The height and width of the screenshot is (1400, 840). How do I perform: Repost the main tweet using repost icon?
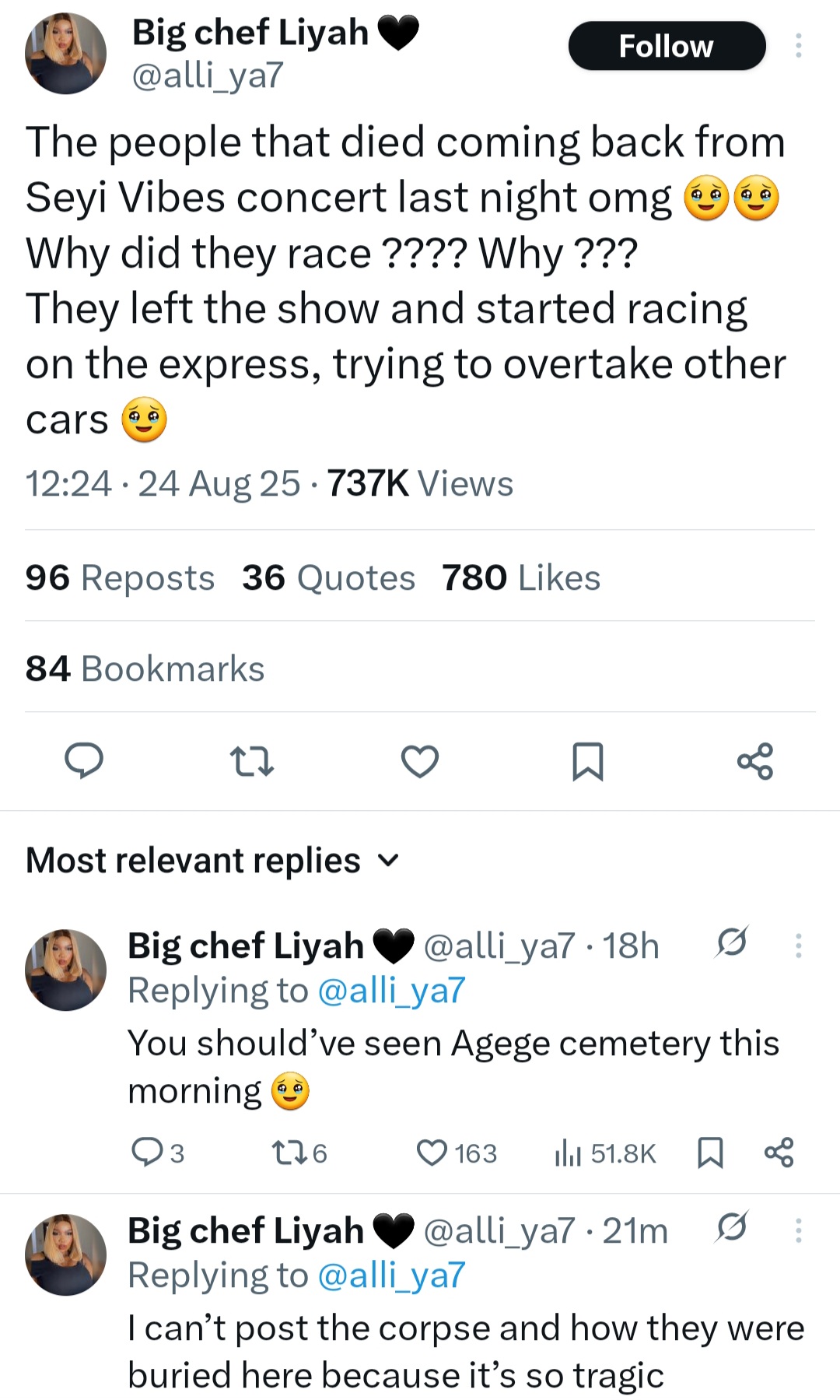point(252,761)
